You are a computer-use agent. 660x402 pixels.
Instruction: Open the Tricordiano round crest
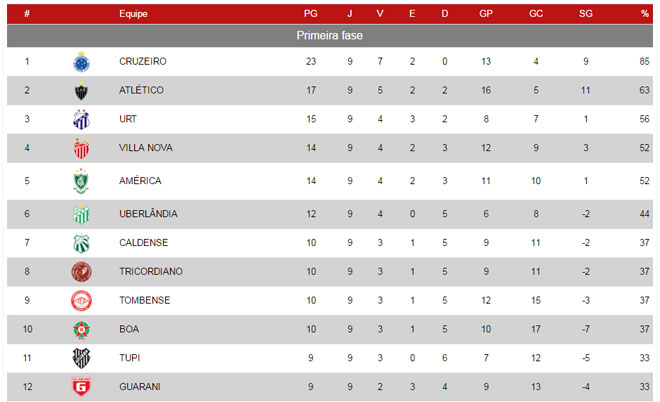[81, 272]
